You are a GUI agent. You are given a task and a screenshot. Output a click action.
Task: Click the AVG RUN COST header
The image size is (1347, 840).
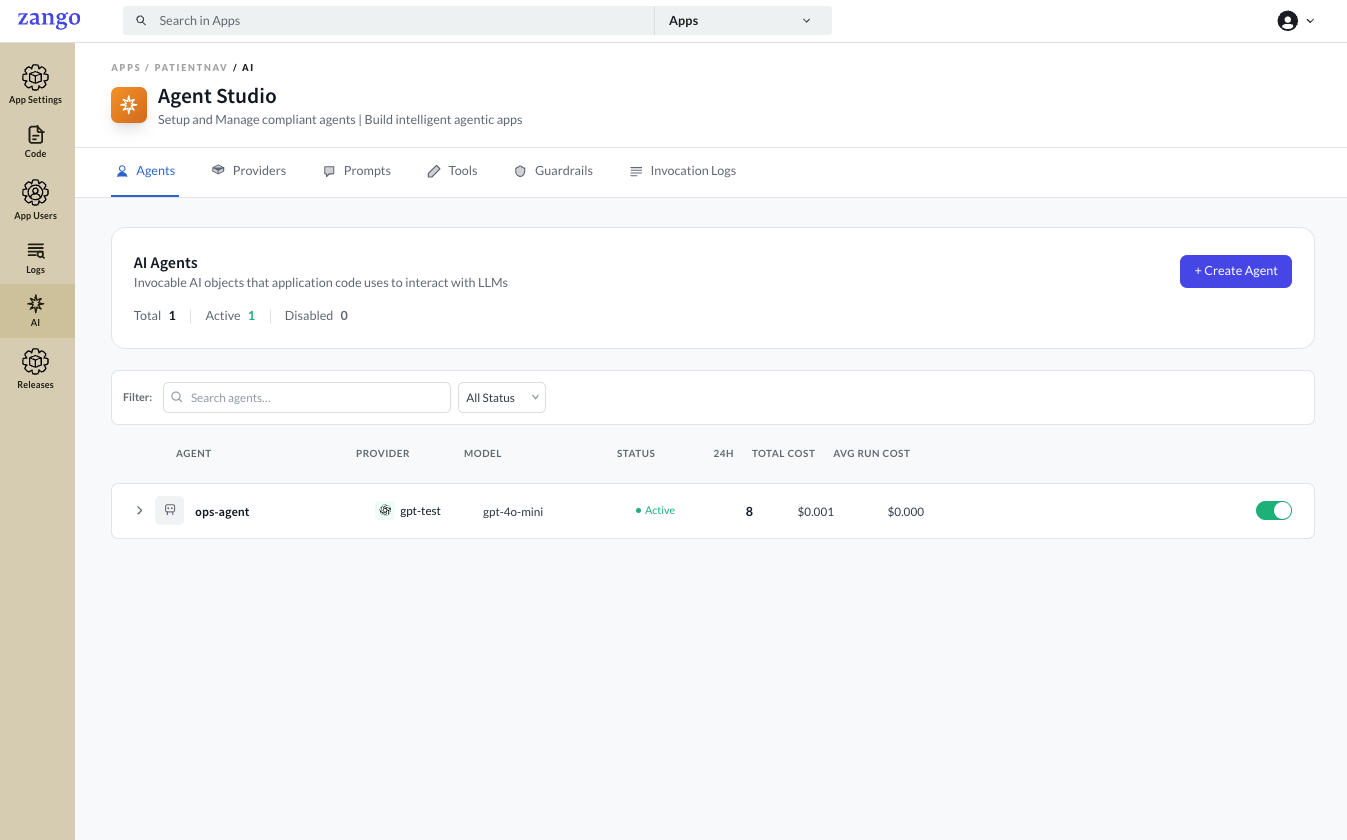point(872,453)
